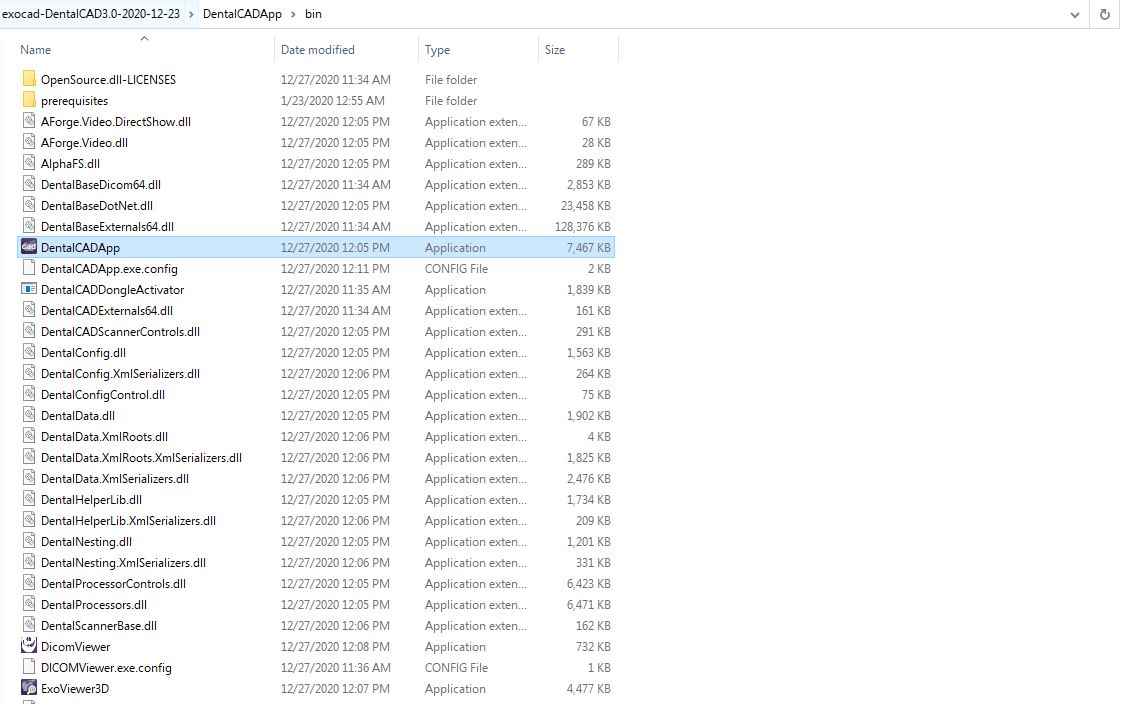Click the DentalBaseDicom64.dll file icon
The image size is (1125, 704).
coord(29,184)
